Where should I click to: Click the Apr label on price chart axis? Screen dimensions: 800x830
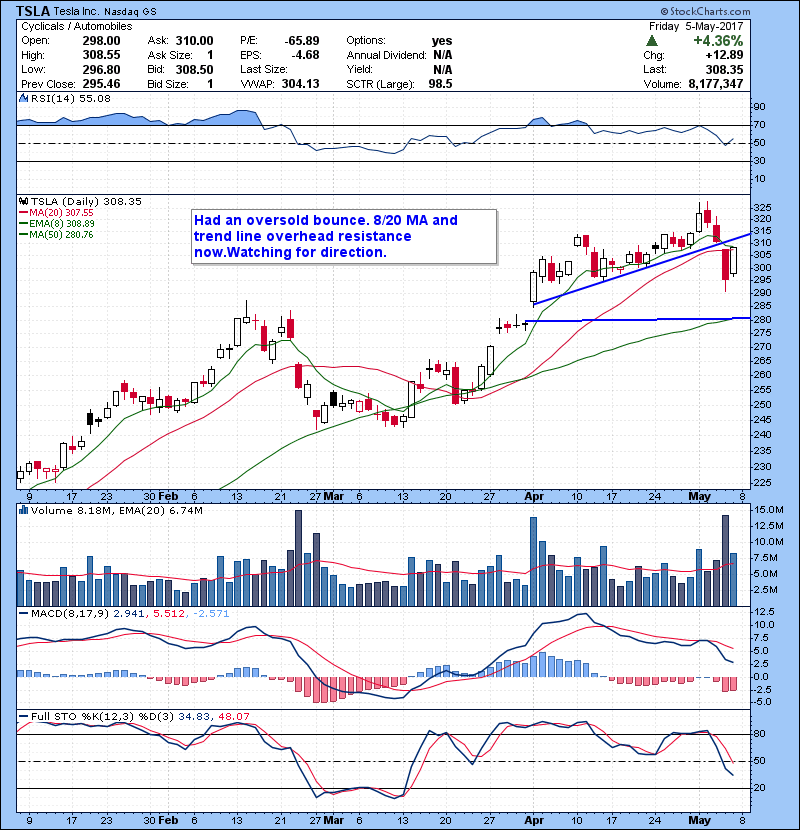point(534,497)
